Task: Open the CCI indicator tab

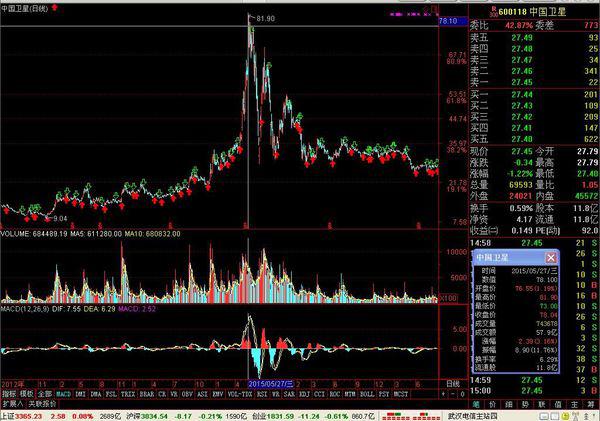Action: (320, 393)
